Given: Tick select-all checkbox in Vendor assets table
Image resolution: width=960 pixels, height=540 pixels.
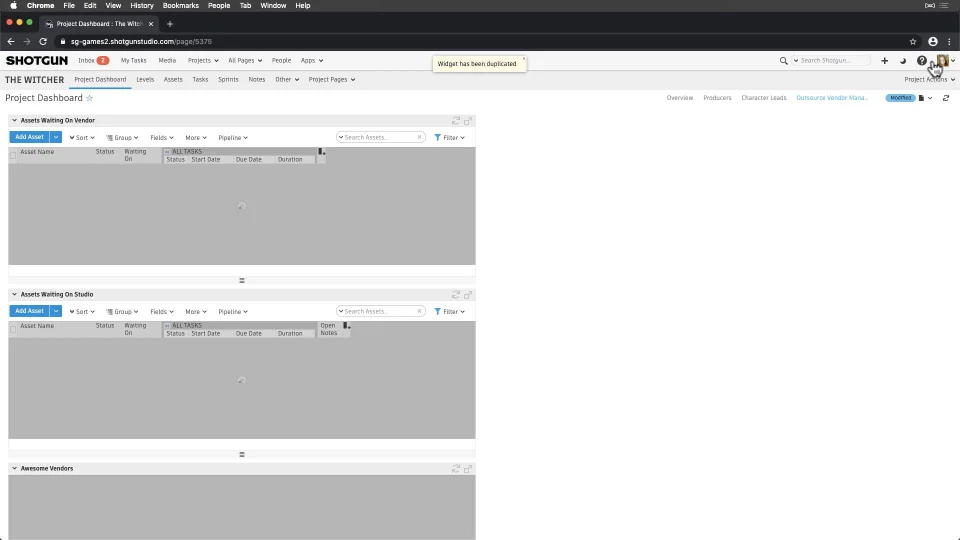Looking at the screenshot, I should (13, 156).
